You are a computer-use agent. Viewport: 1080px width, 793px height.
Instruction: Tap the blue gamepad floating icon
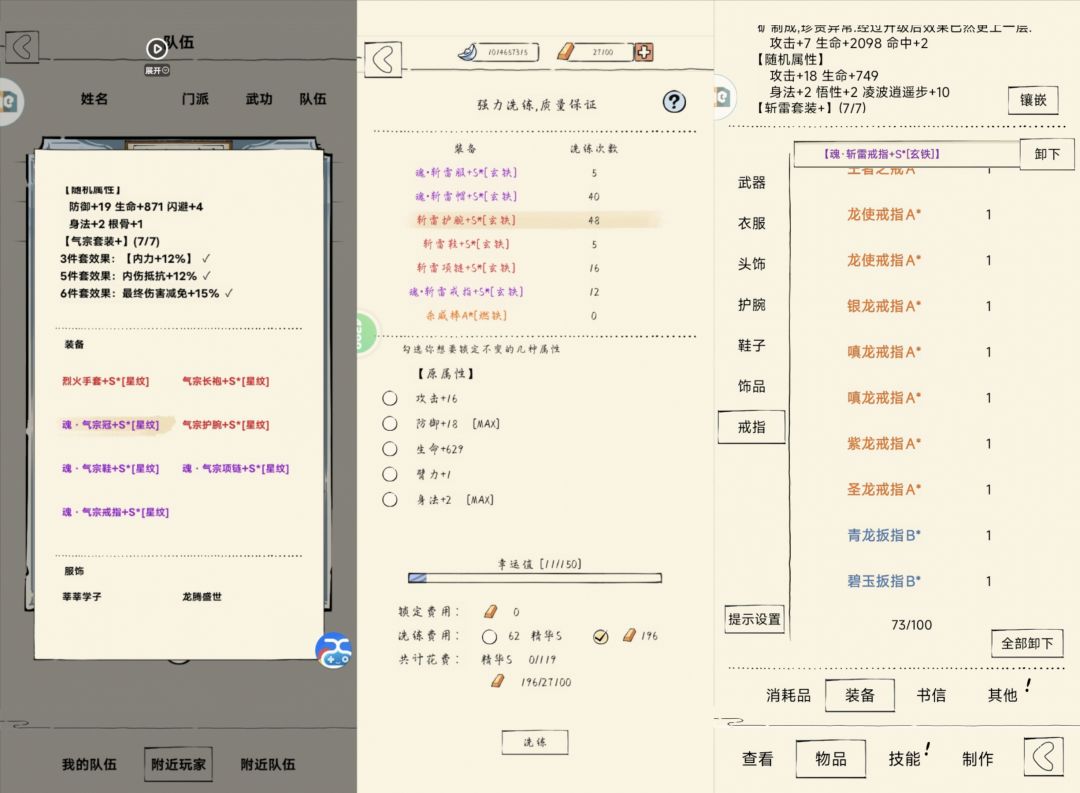click(x=333, y=650)
